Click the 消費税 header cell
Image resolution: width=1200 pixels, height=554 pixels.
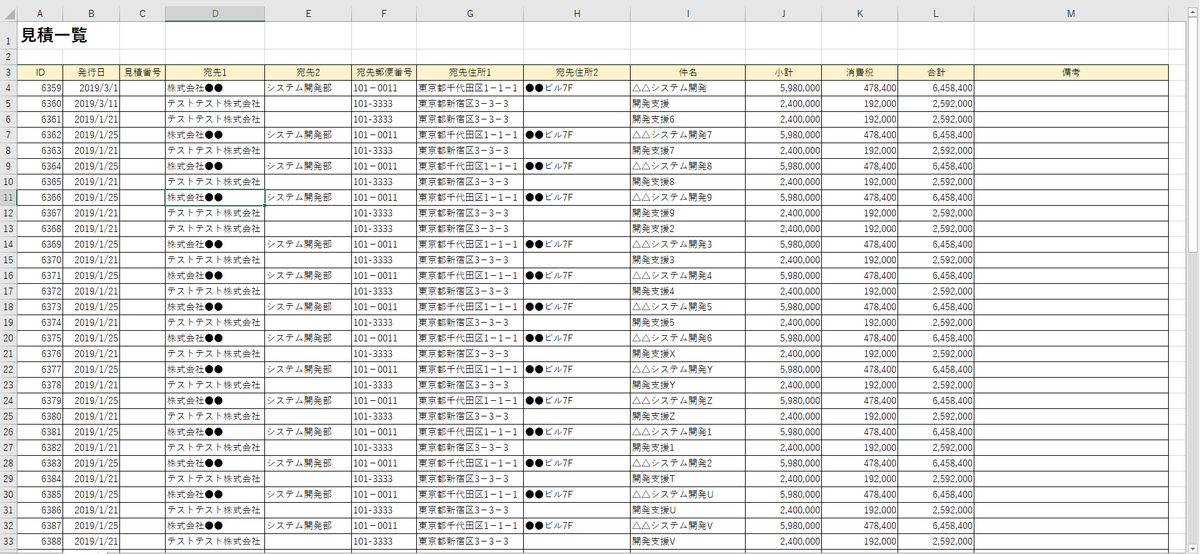pos(860,73)
